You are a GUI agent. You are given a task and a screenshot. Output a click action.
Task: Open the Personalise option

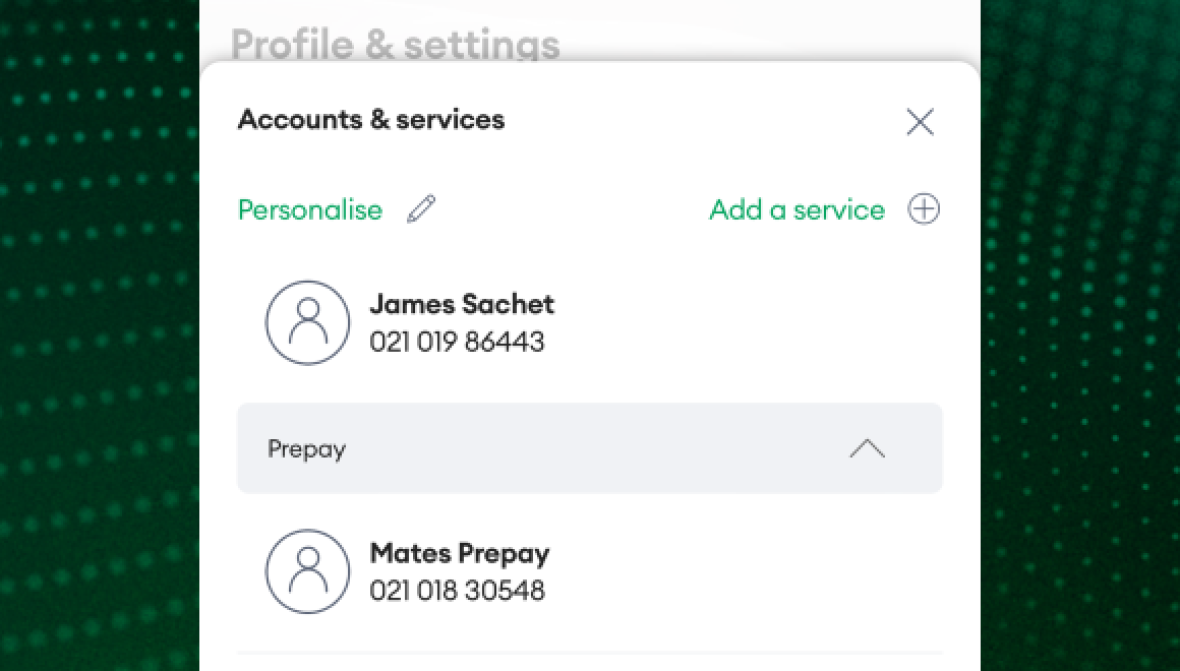[x=310, y=210]
